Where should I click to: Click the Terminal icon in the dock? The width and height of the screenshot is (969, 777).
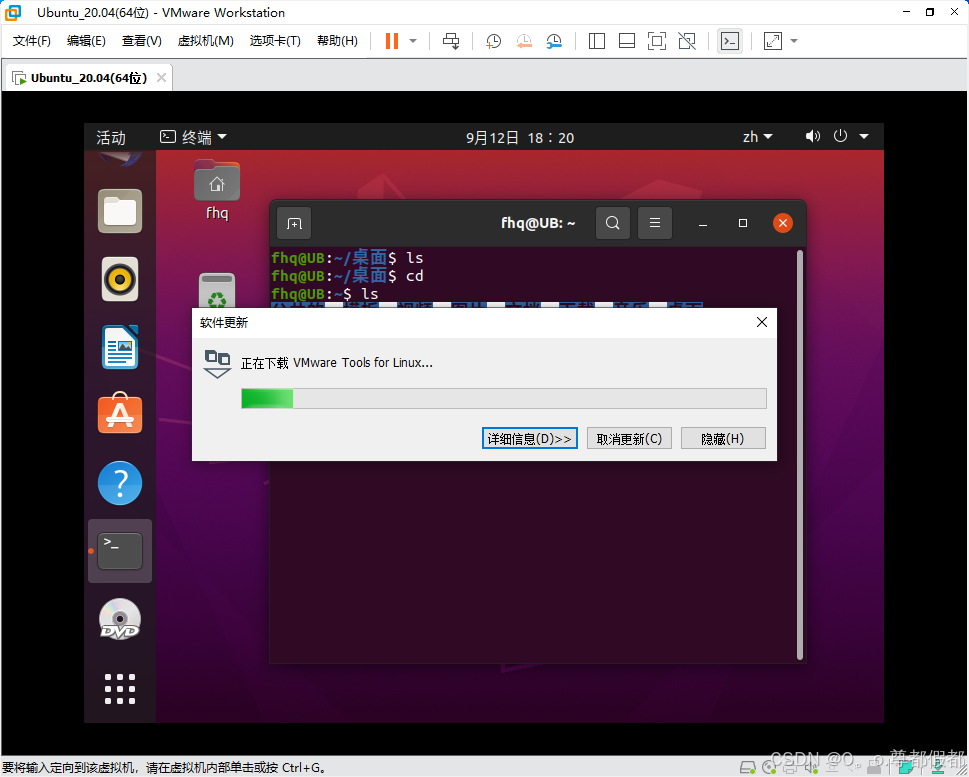120,551
